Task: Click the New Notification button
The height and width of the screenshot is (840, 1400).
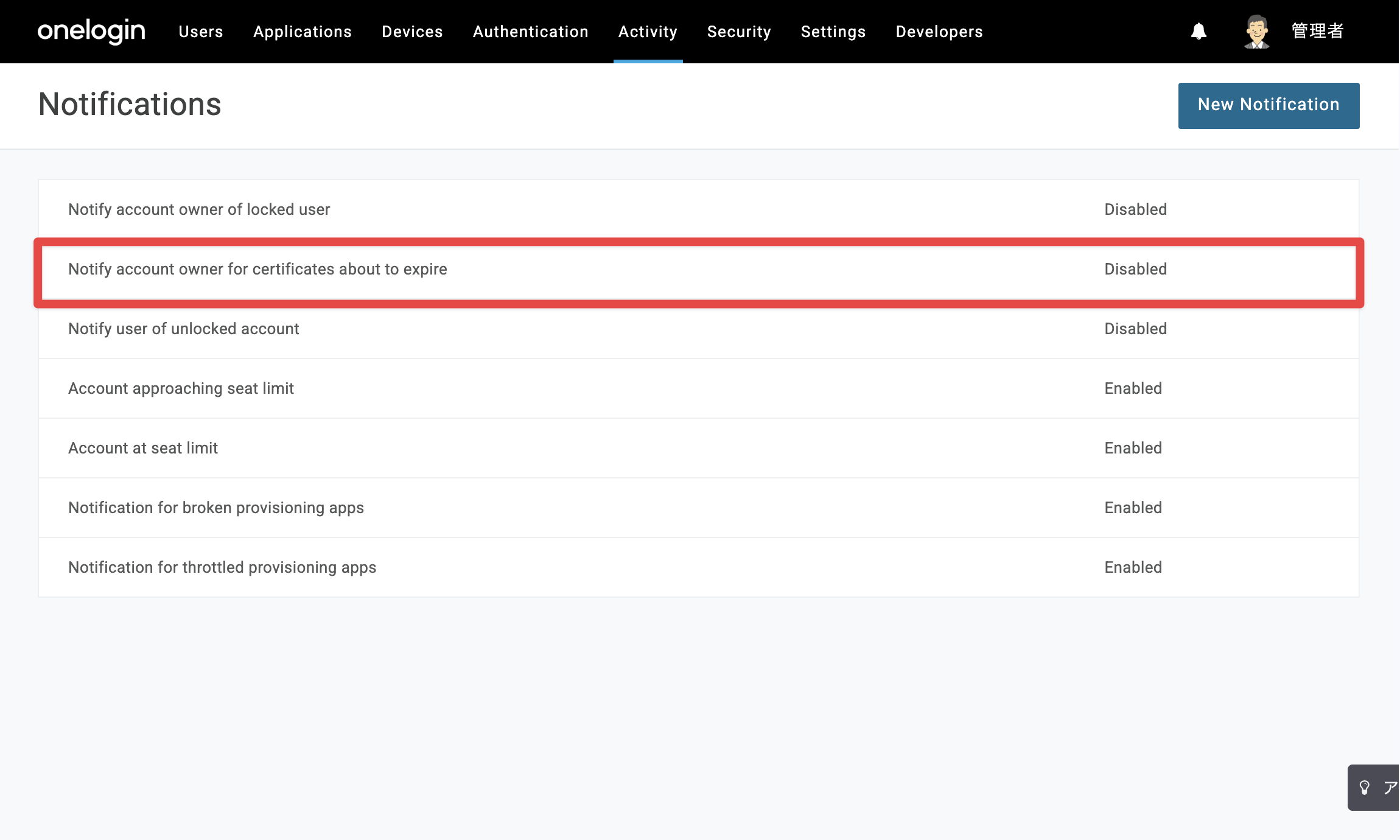Action: [x=1269, y=105]
